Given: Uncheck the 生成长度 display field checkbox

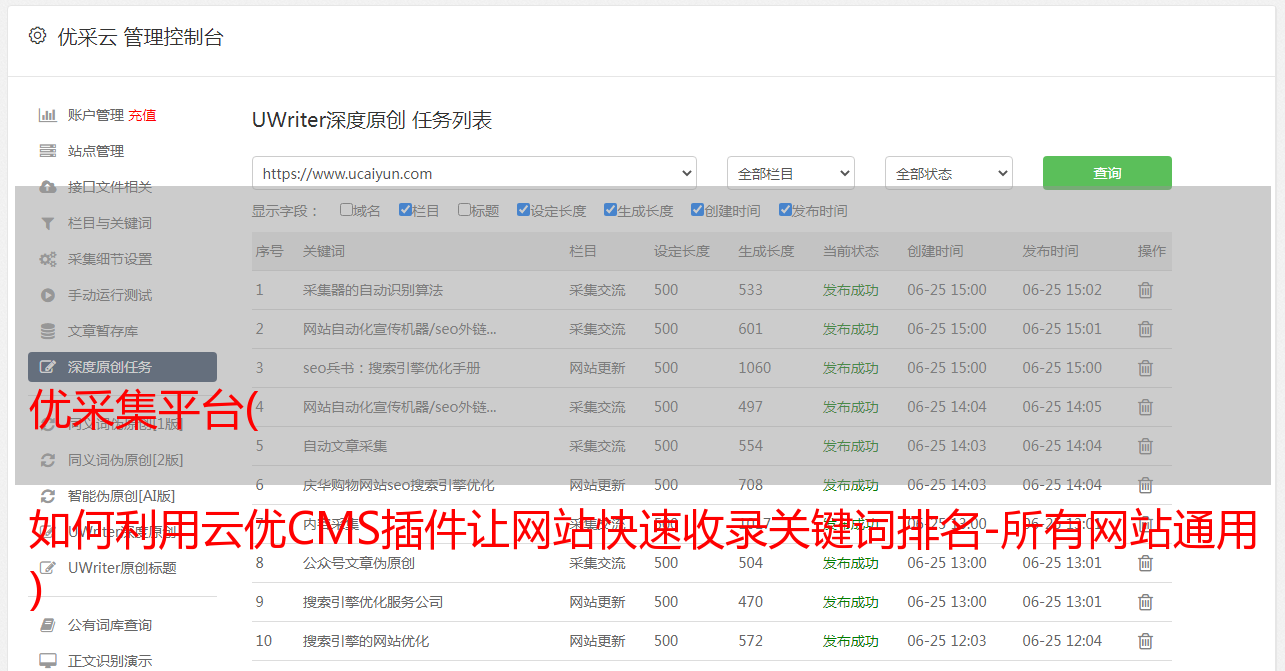Looking at the screenshot, I should click(x=610, y=210).
